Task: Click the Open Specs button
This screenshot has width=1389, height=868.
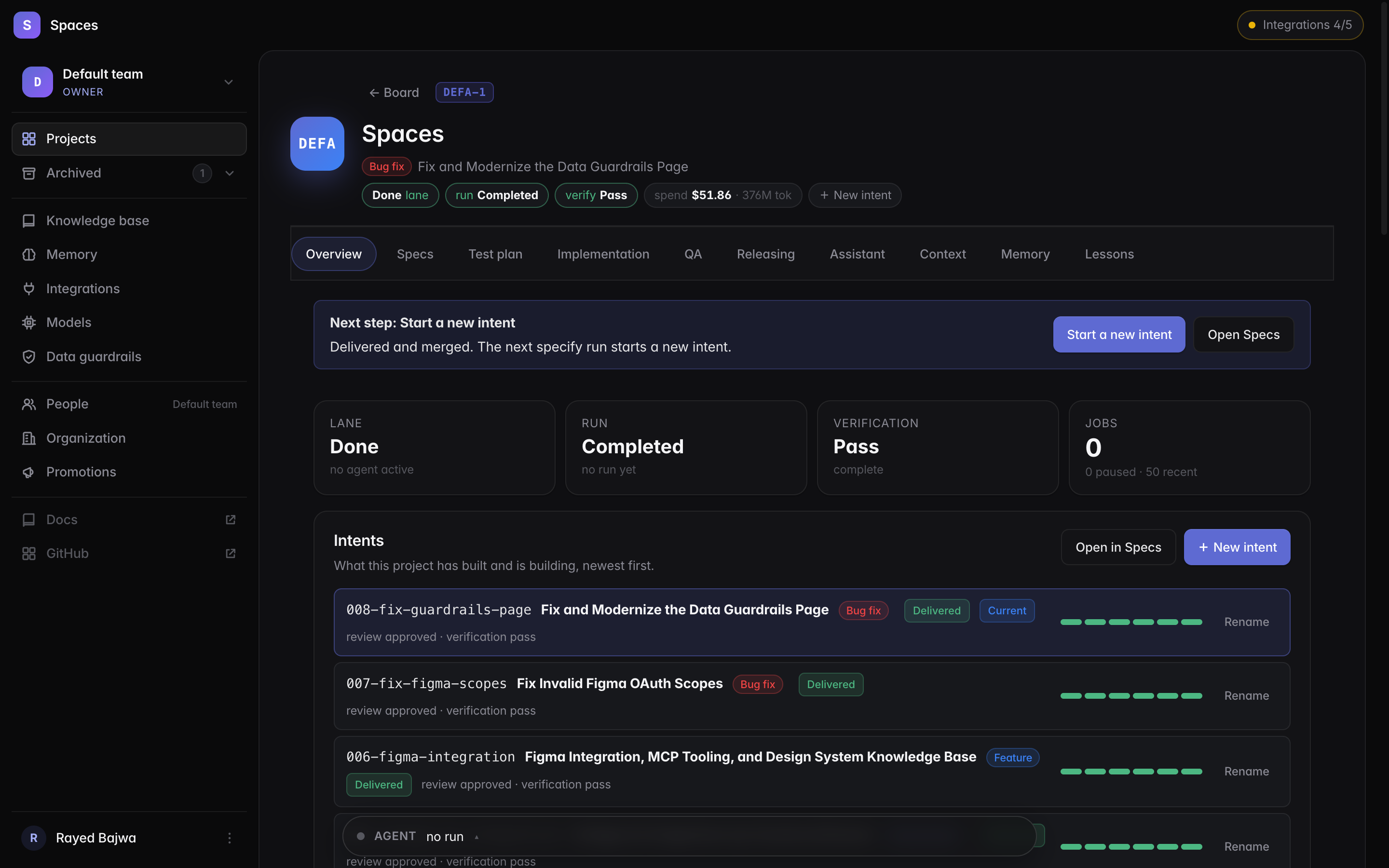Action: tap(1243, 335)
